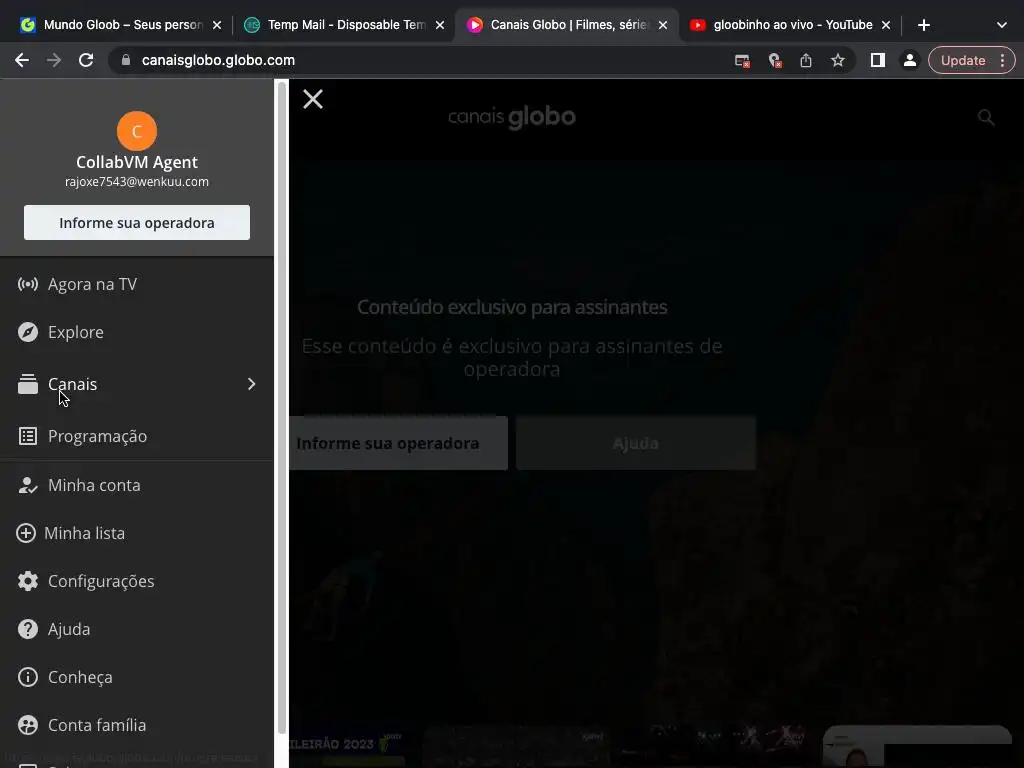Click Informe sua operadora in sidebar
Screen dimensions: 1024x768
tap(136, 223)
